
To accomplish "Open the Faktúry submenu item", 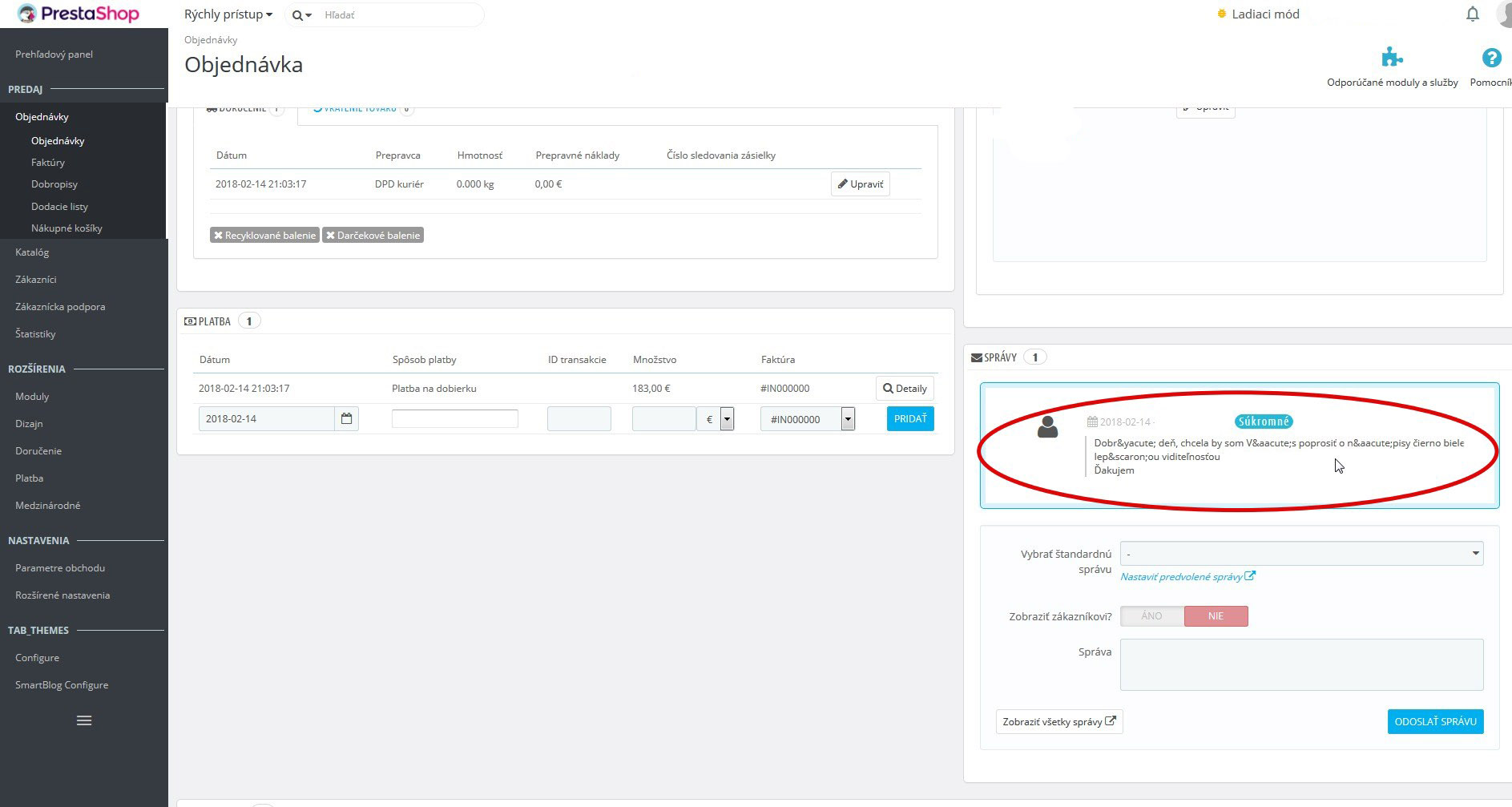I will point(48,163).
